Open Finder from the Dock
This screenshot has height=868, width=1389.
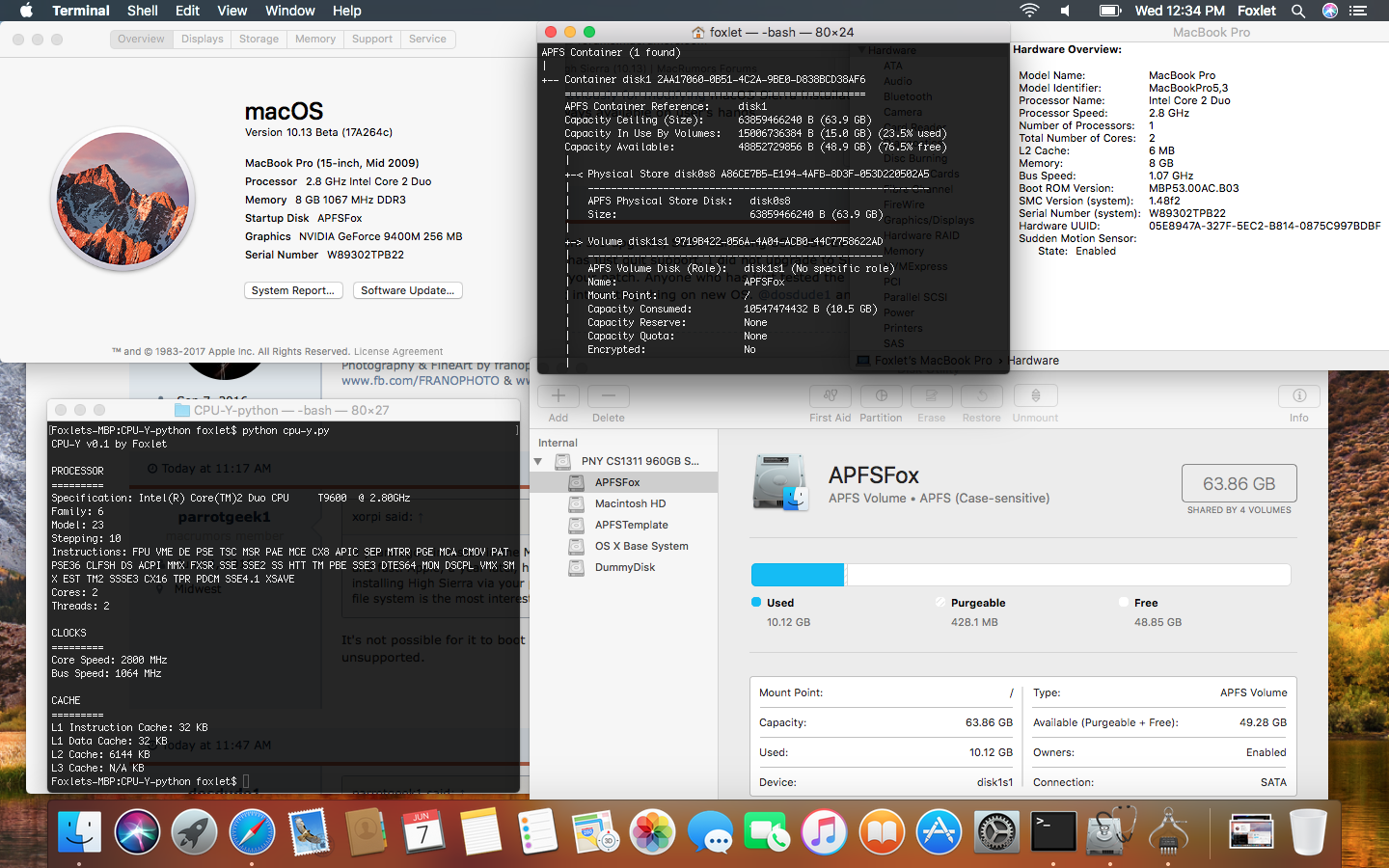pyautogui.click(x=79, y=831)
